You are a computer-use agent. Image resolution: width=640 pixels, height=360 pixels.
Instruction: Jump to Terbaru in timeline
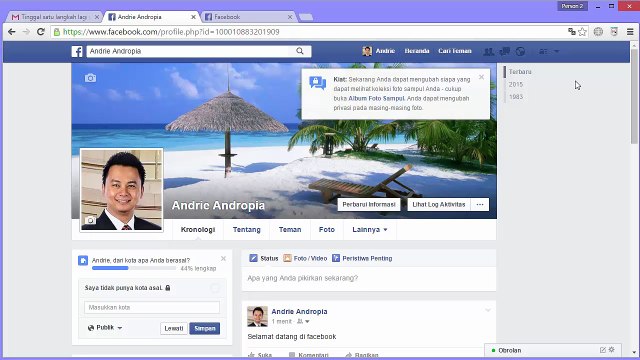[x=520, y=72]
